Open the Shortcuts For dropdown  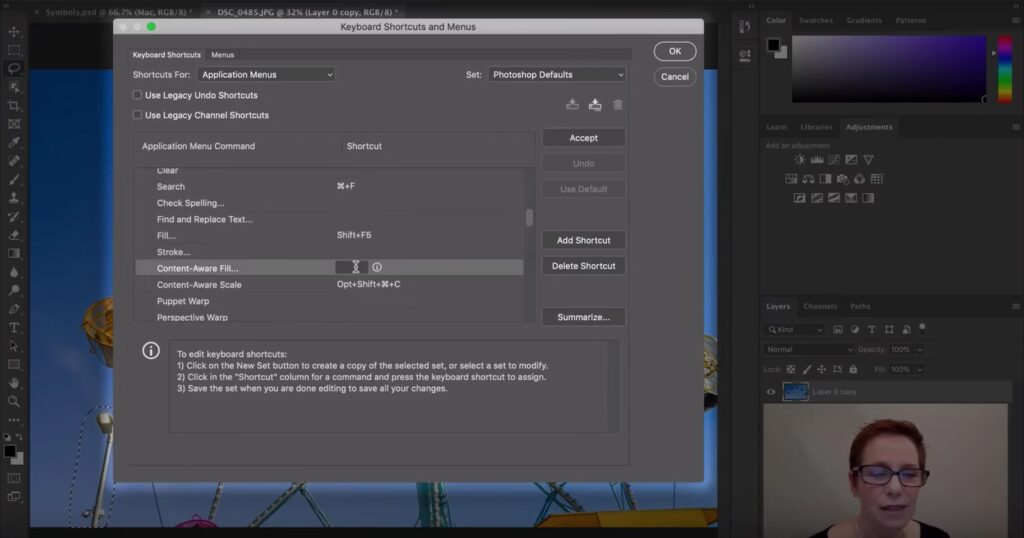pos(266,75)
